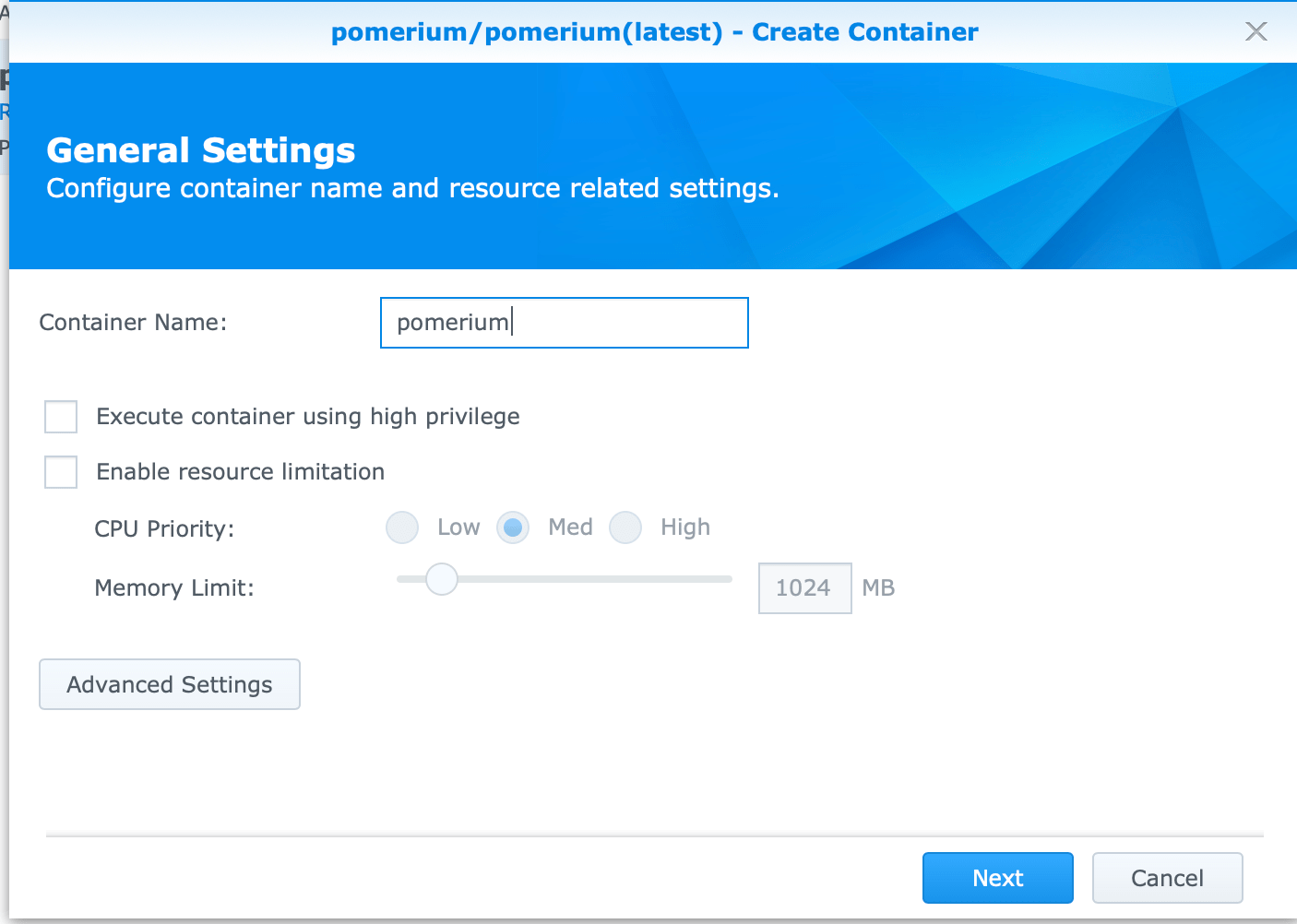The height and width of the screenshot is (924, 1297).
Task: Click the Memory Limit slider handle
Action: coord(441,579)
